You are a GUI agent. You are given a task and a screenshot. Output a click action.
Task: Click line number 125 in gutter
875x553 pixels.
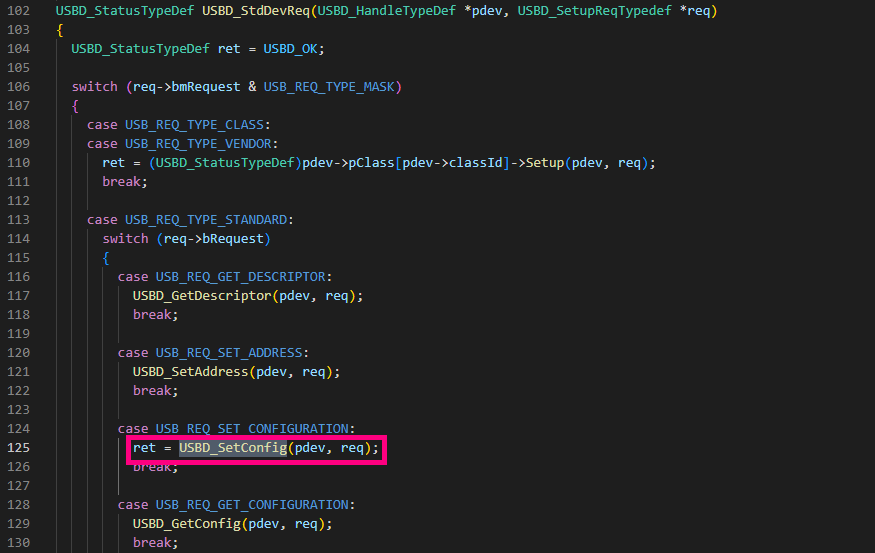[18, 448]
